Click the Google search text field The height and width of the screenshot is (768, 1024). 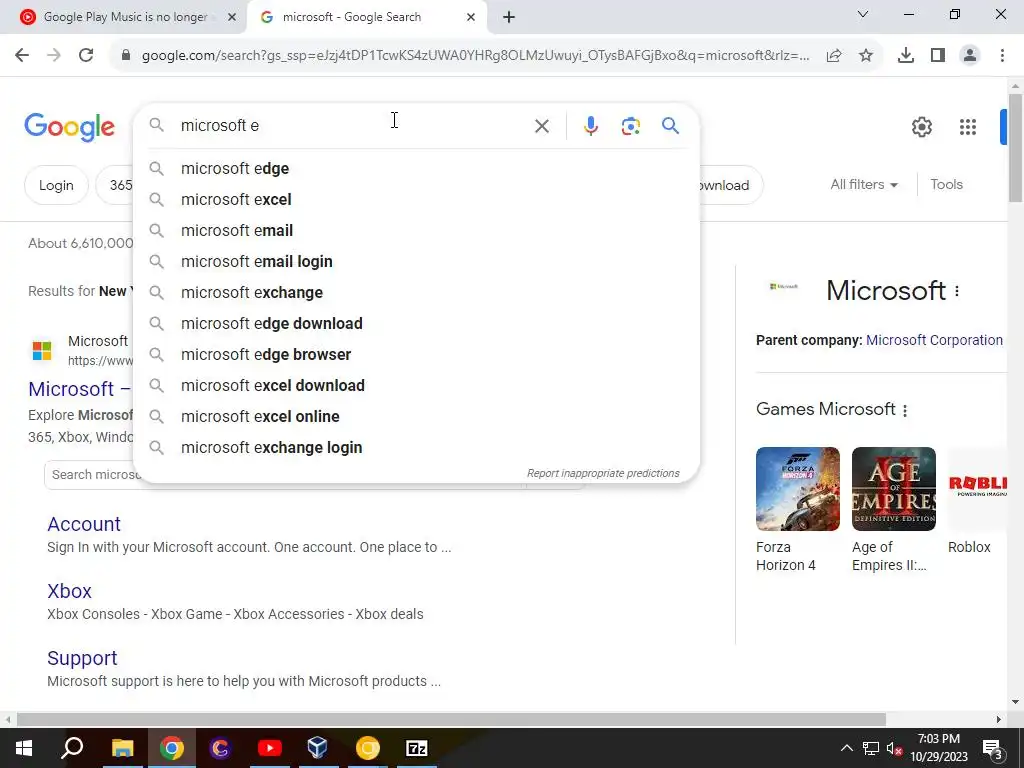pos(353,125)
